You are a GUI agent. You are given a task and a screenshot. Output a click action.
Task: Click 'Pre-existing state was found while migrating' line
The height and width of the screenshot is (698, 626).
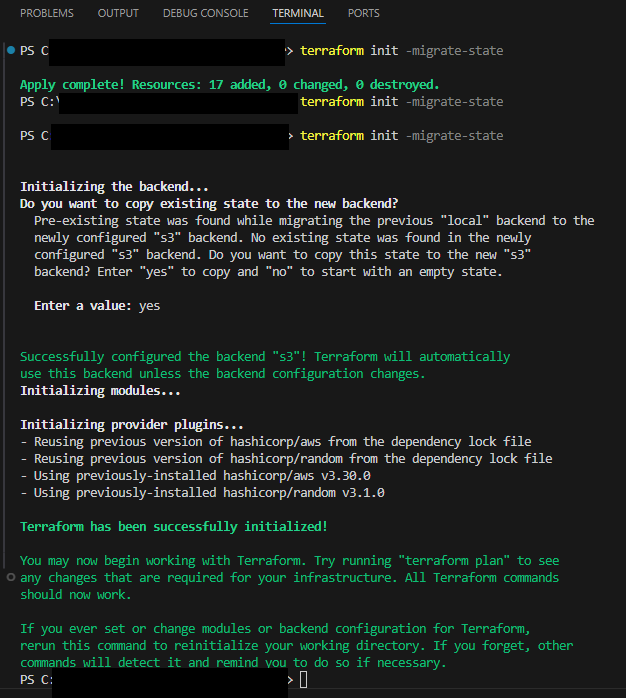[314, 221]
